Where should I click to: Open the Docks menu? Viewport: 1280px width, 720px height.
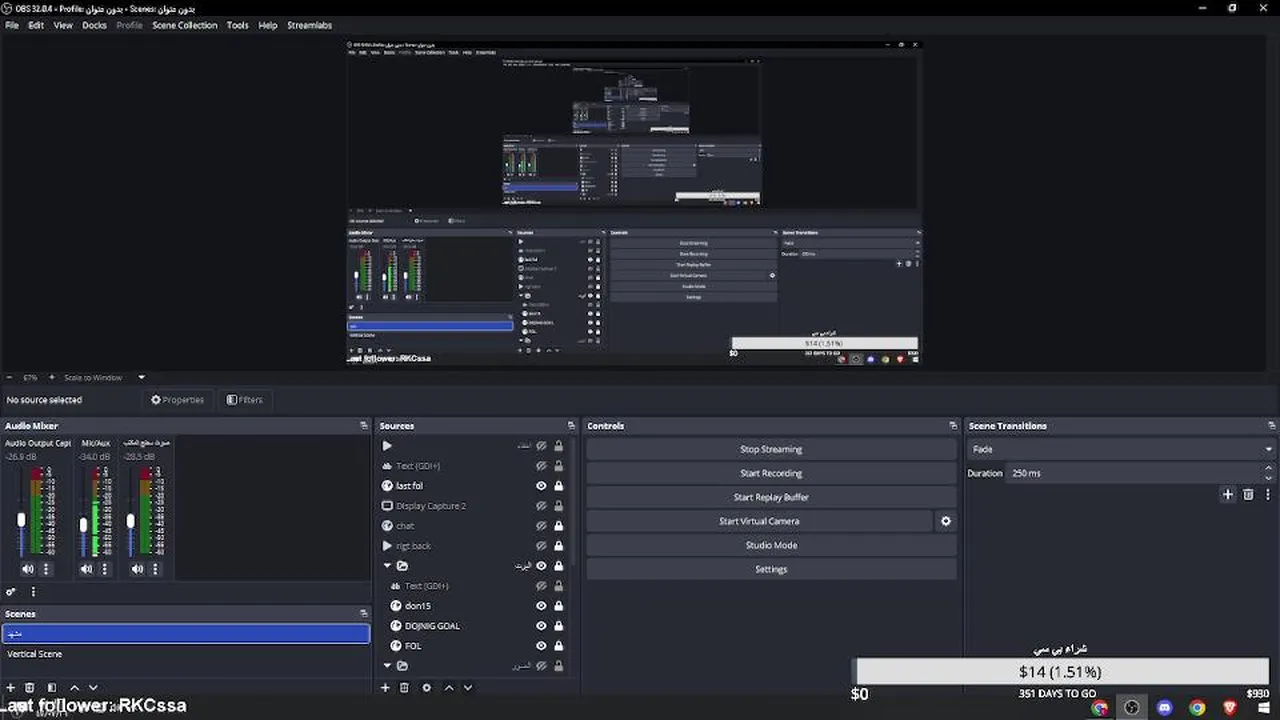[x=94, y=25]
